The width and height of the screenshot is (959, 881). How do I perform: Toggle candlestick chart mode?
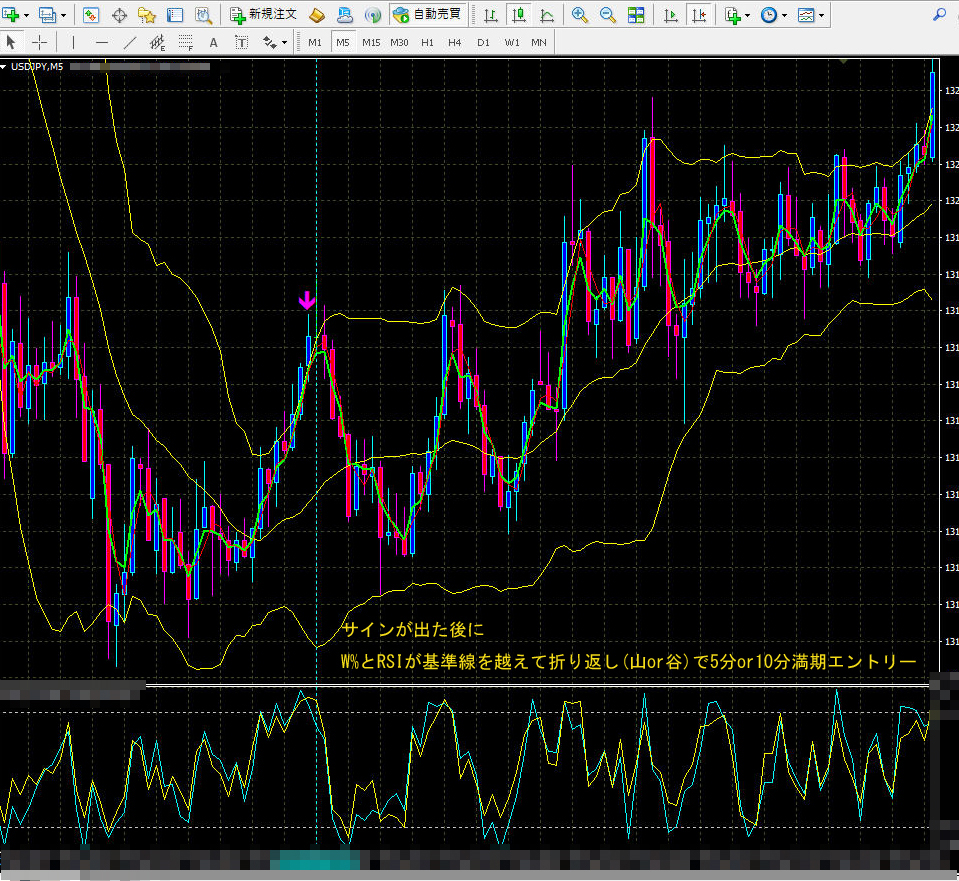point(519,15)
